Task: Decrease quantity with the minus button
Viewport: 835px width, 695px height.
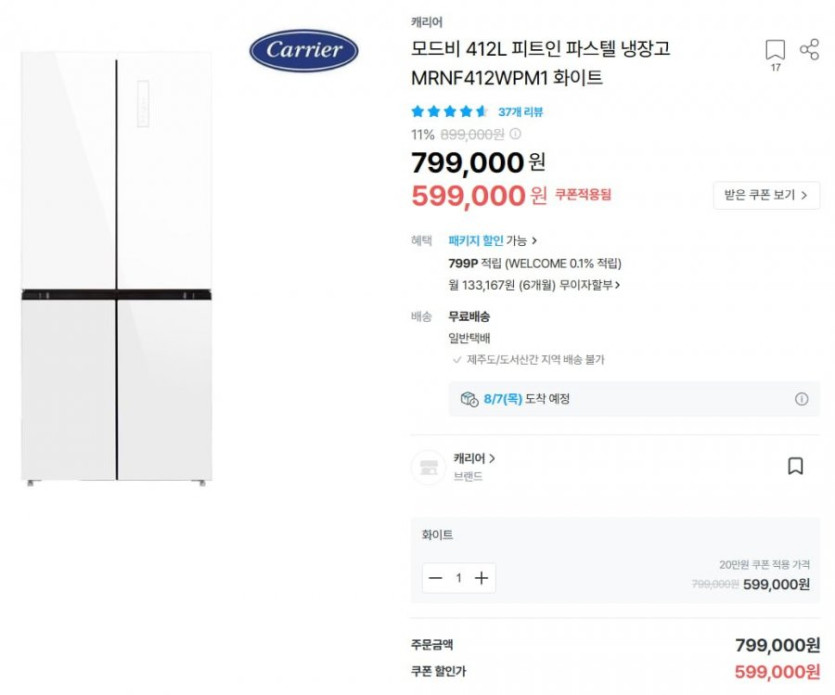Action: [435, 578]
